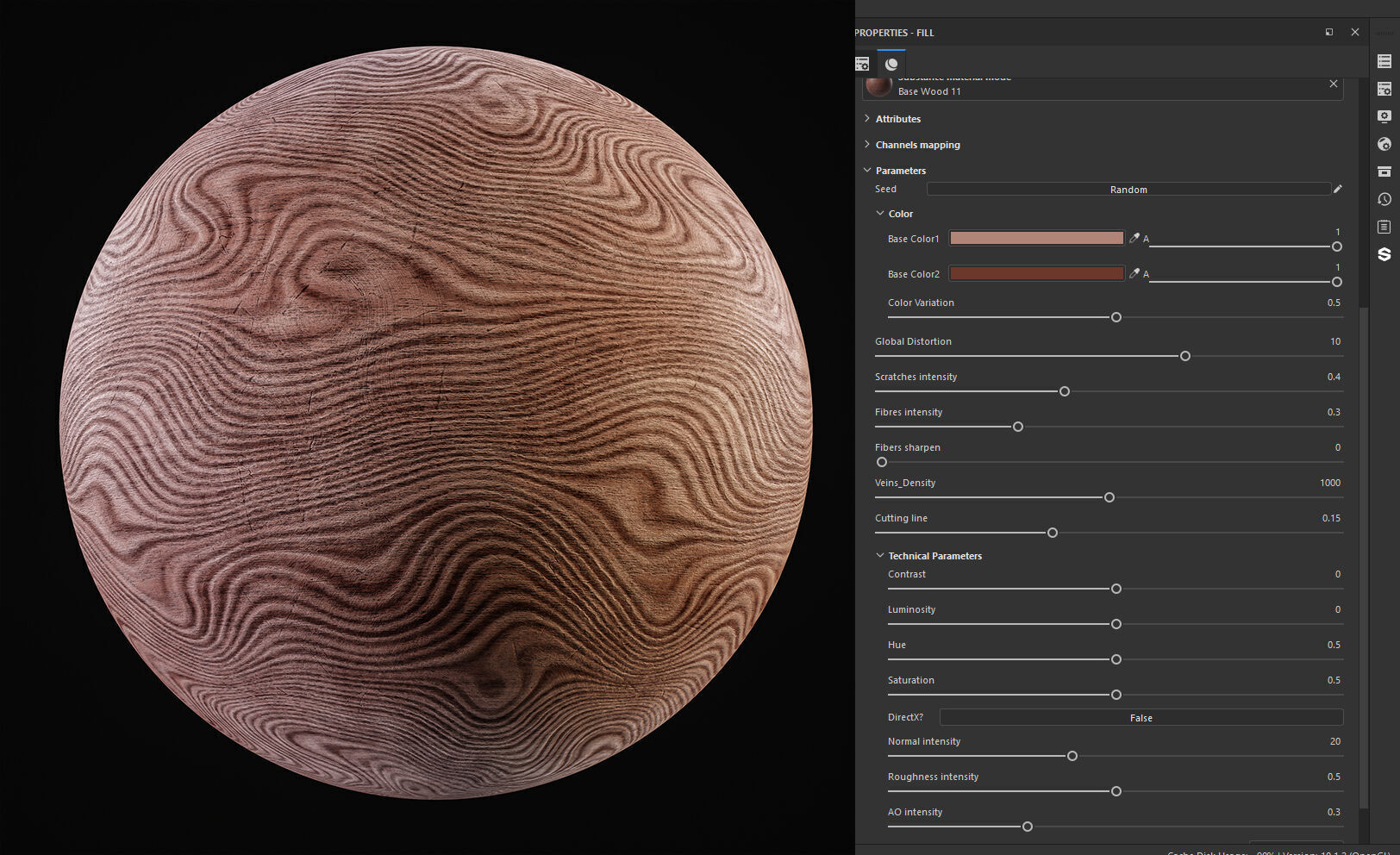1400x855 pixels.
Task: Adjust the Fibers sharpen slider
Action: click(1109, 462)
